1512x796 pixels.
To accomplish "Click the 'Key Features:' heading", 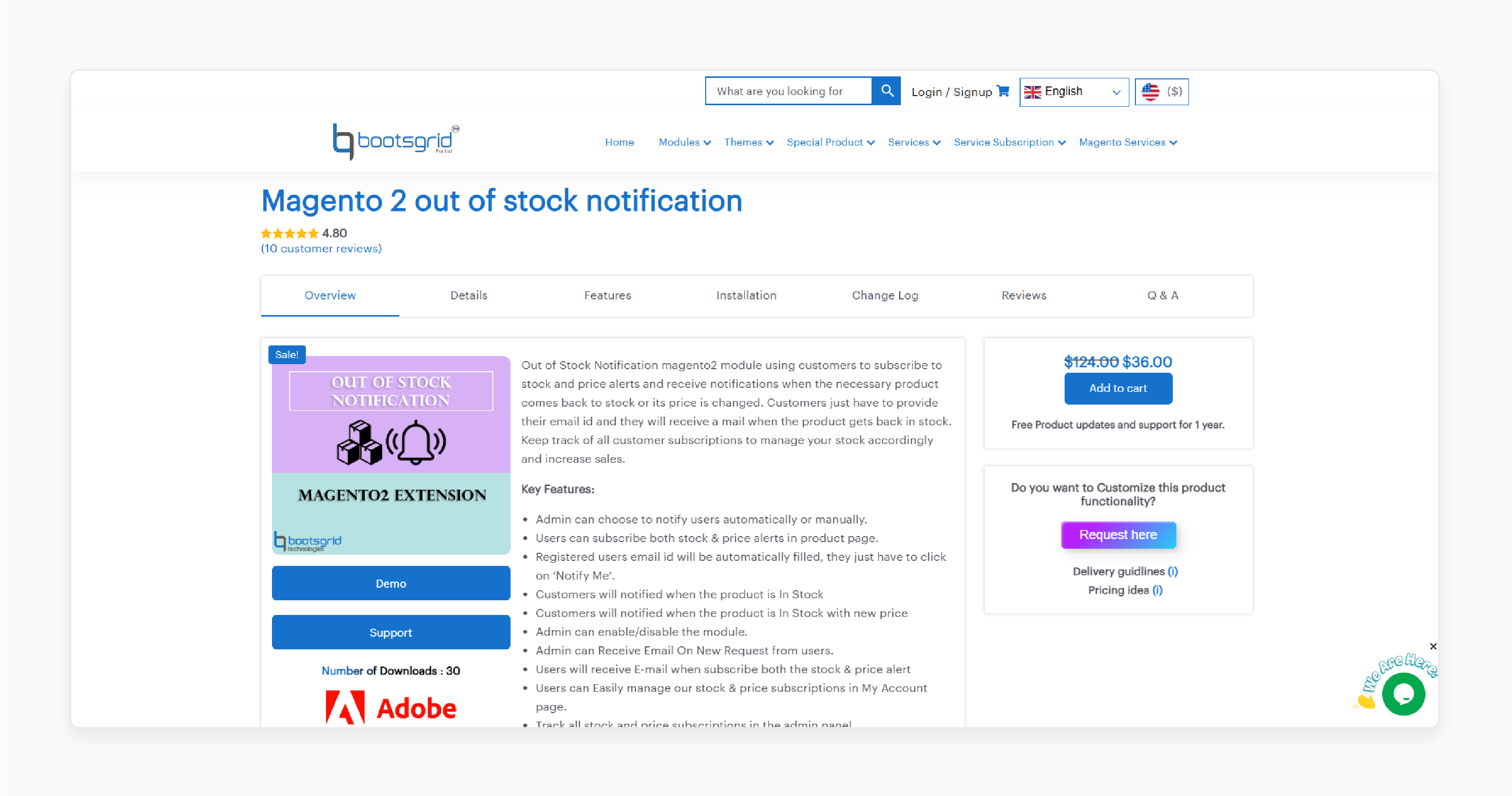I will coord(558,489).
